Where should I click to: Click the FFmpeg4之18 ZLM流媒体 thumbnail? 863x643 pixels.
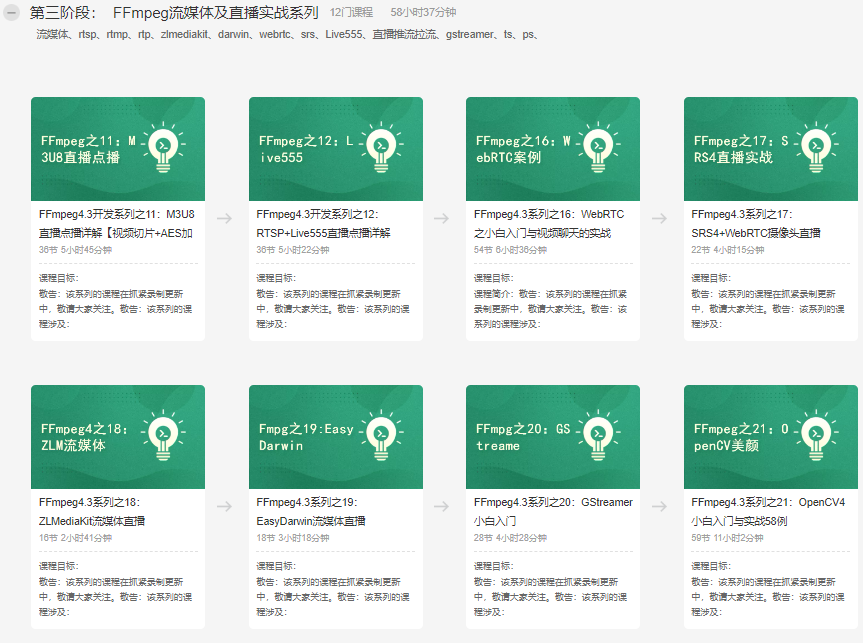(x=117, y=436)
